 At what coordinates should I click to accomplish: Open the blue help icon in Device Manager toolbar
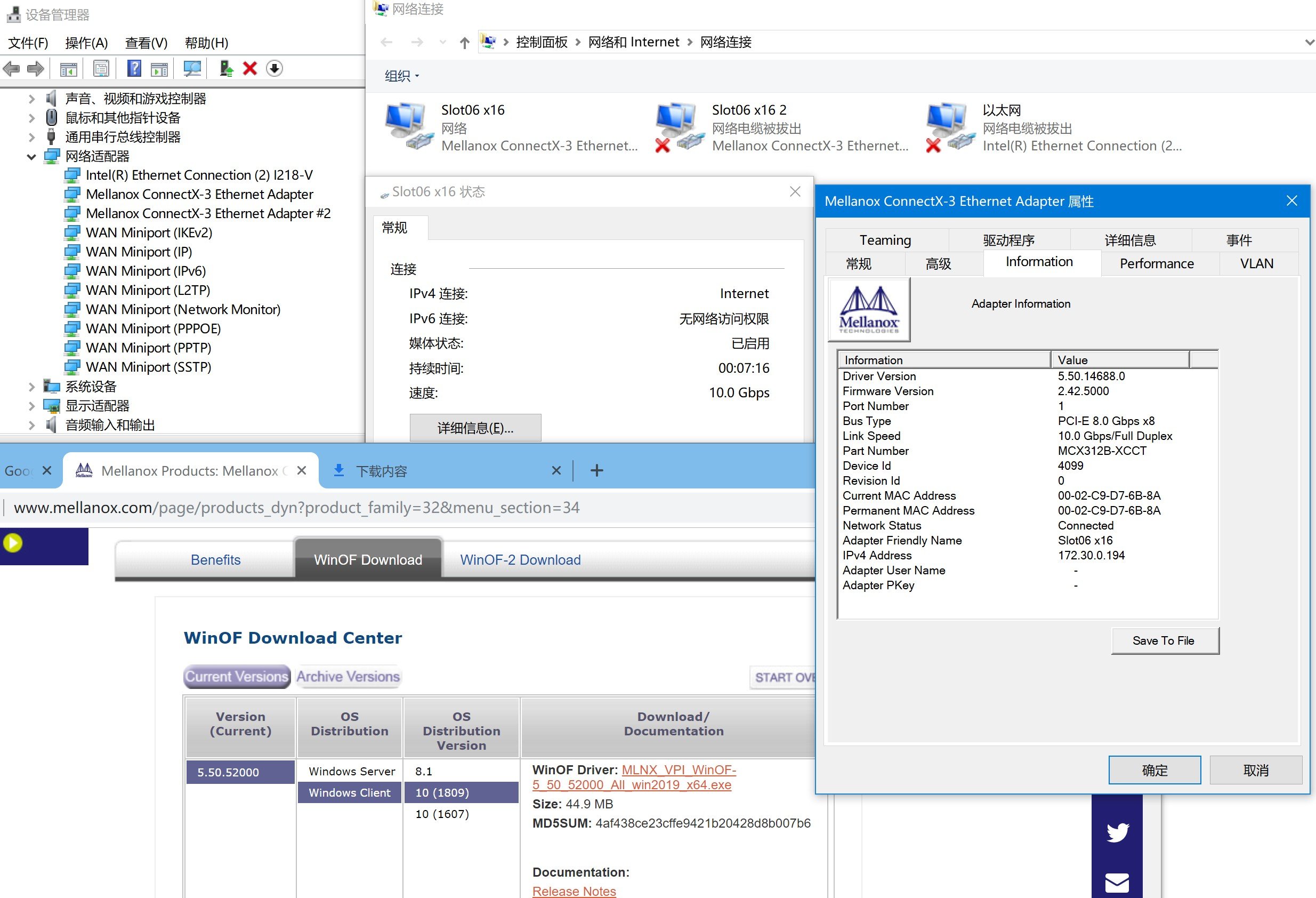click(134, 69)
